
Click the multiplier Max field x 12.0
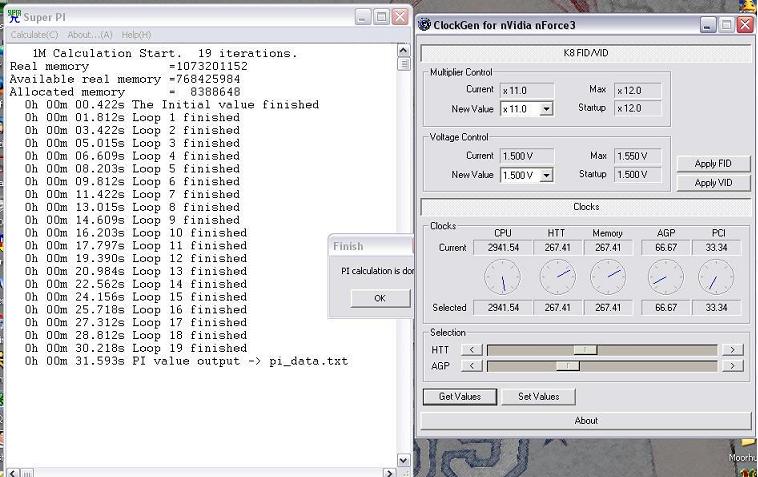(x=638, y=90)
